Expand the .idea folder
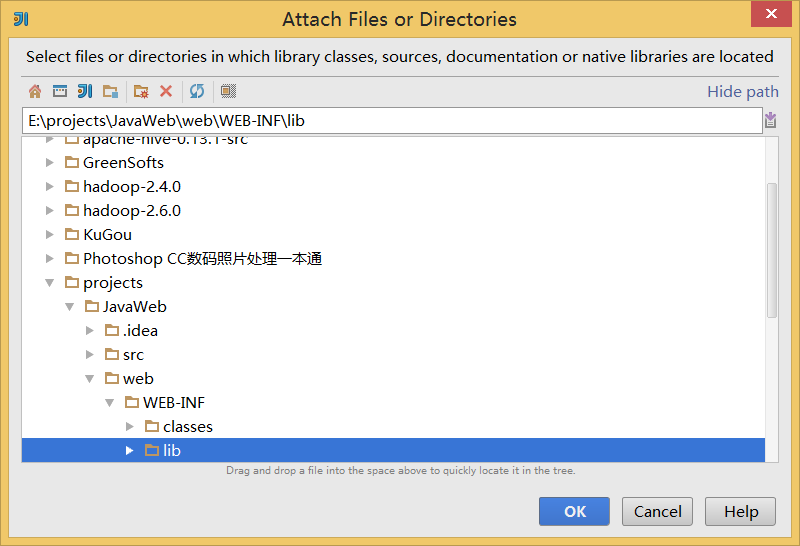800x546 pixels. click(90, 331)
